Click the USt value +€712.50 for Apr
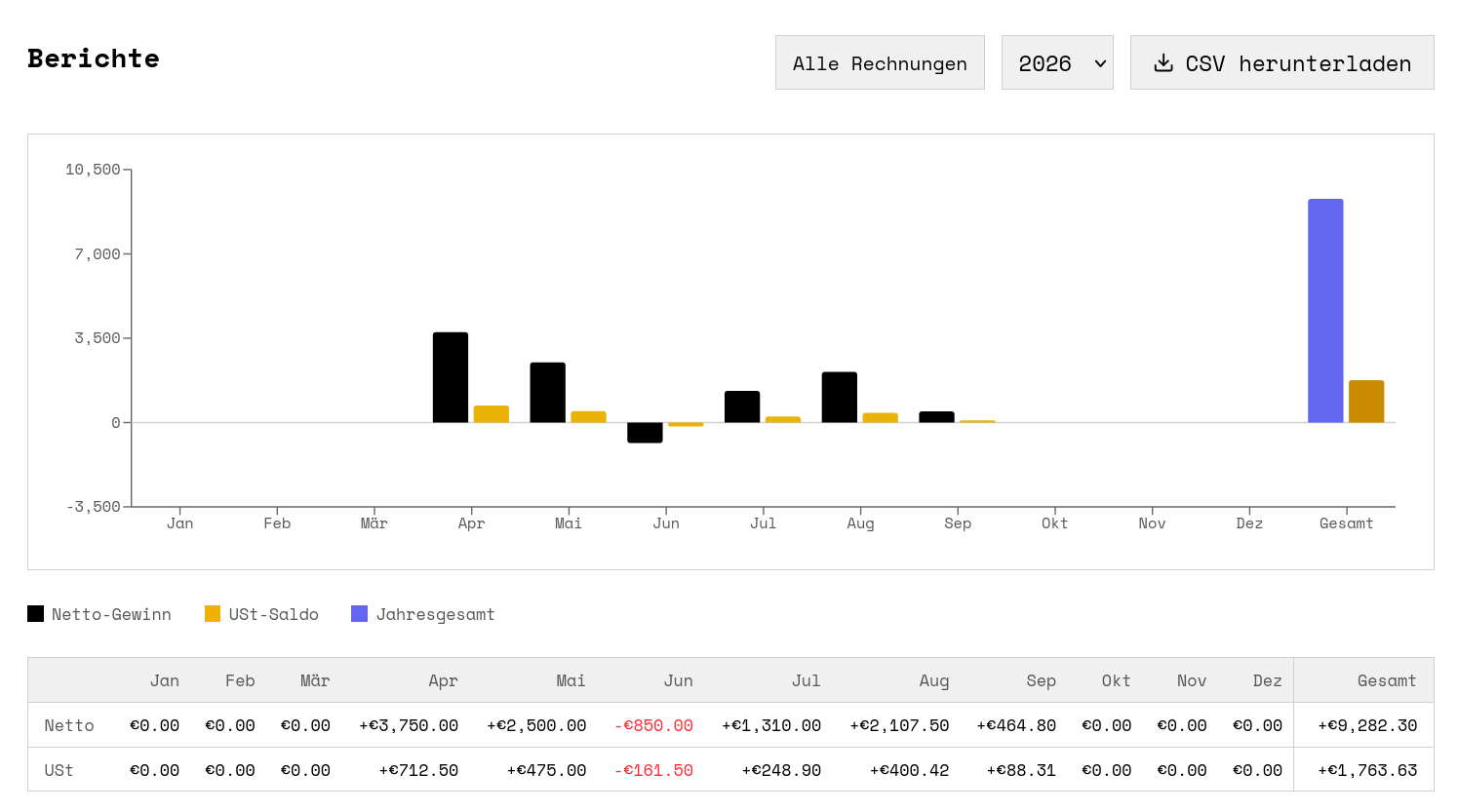The width and height of the screenshot is (1458, 812). (x=418, y=770)
